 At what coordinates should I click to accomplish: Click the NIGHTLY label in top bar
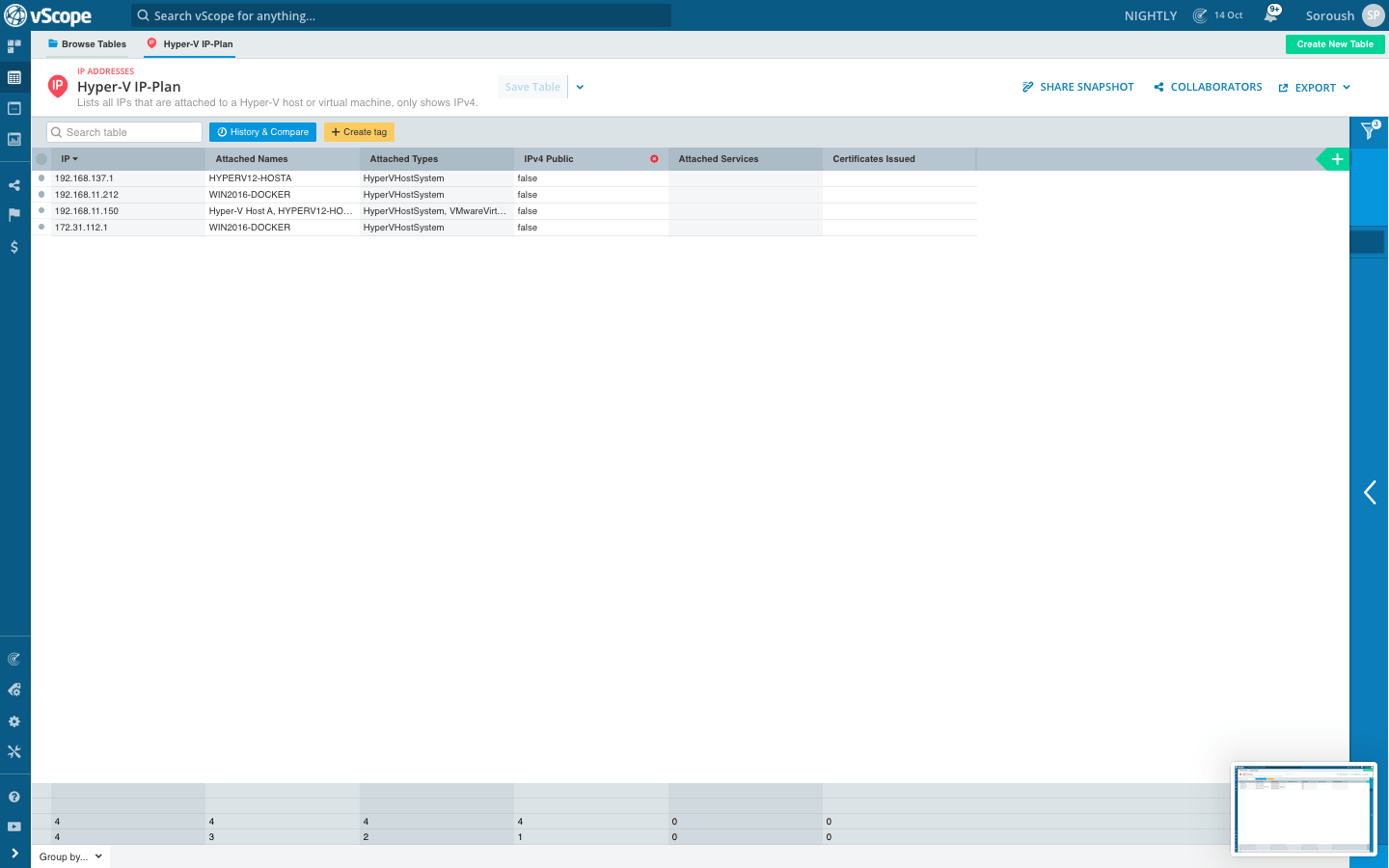click(x=1151, y=15)
